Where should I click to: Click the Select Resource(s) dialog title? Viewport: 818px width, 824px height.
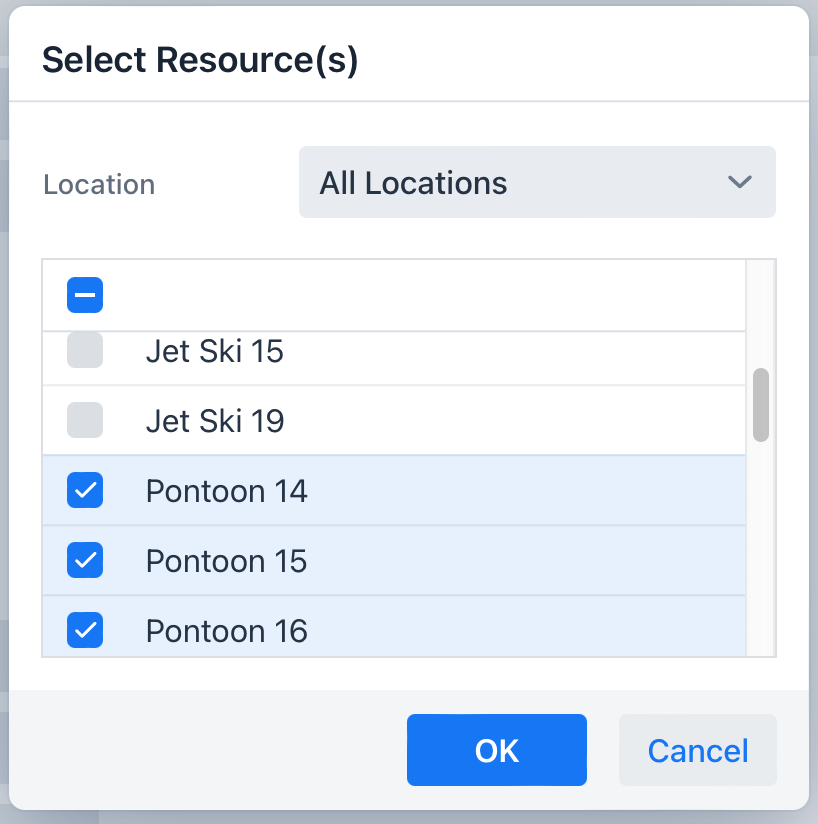200,60
